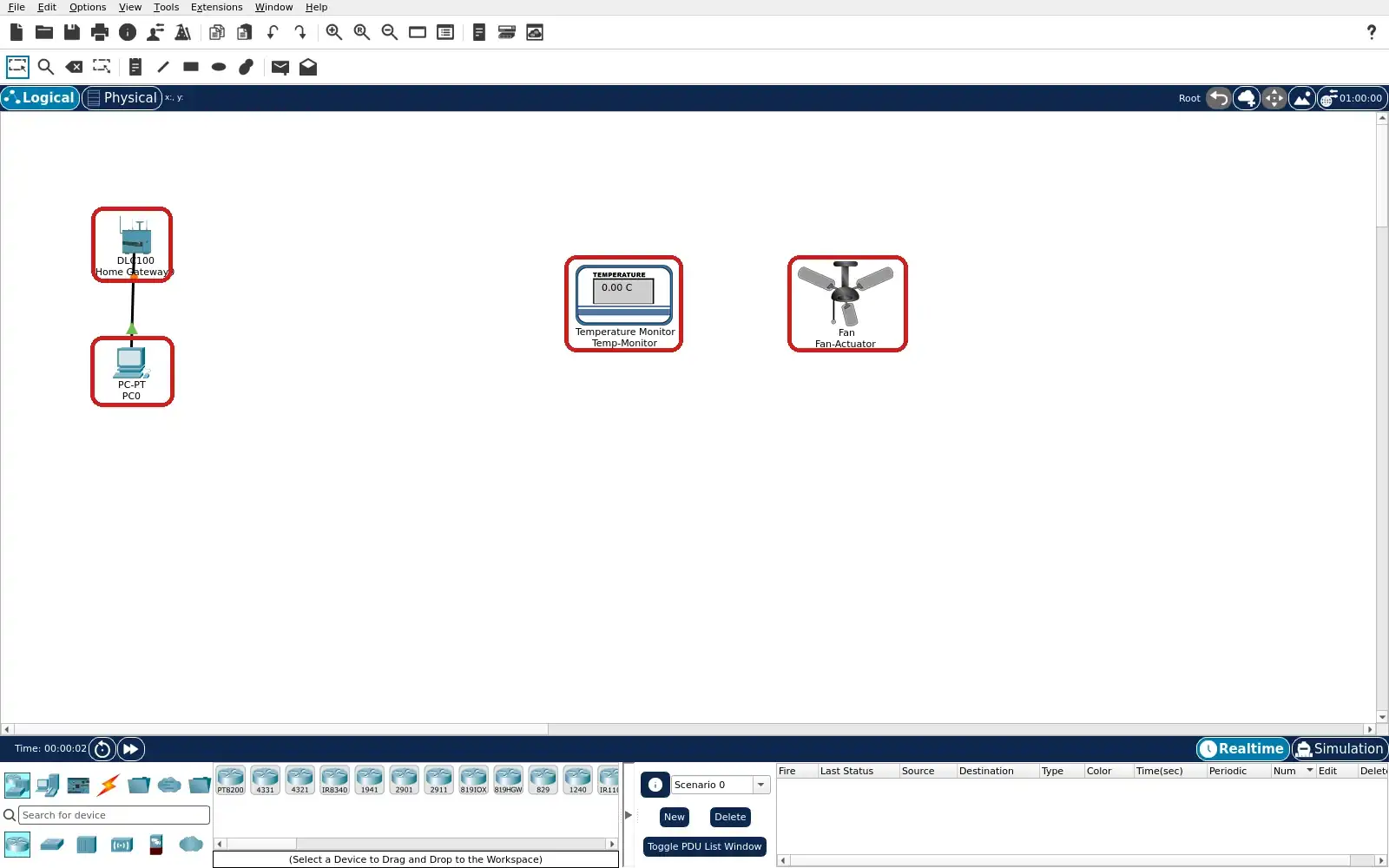Activate the Delete tool
This screenshot has width=1389, height=868.
pyautogui.click(x=74, y=67)
